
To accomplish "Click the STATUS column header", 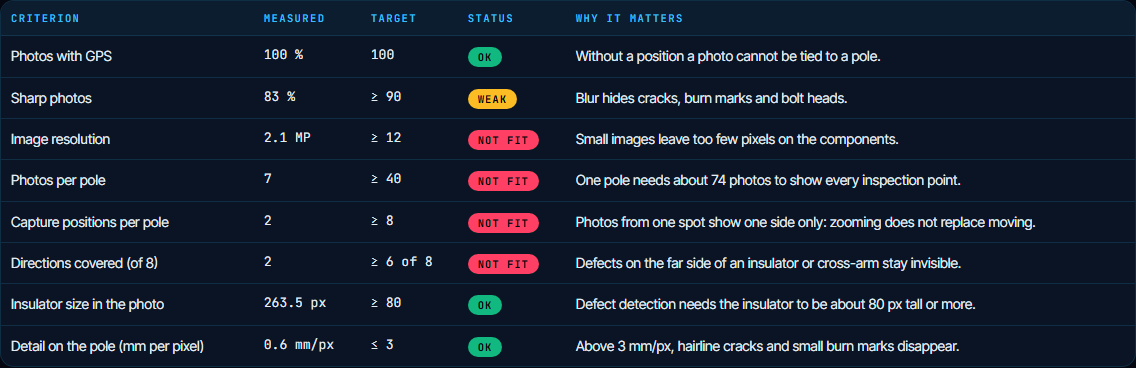I will pos(490,18).
